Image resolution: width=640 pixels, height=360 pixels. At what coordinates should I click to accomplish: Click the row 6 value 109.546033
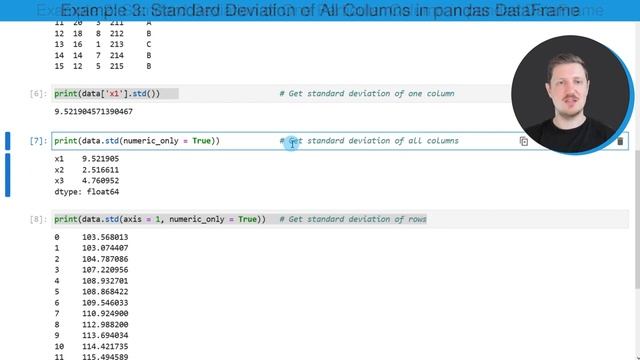click(105, 303)
